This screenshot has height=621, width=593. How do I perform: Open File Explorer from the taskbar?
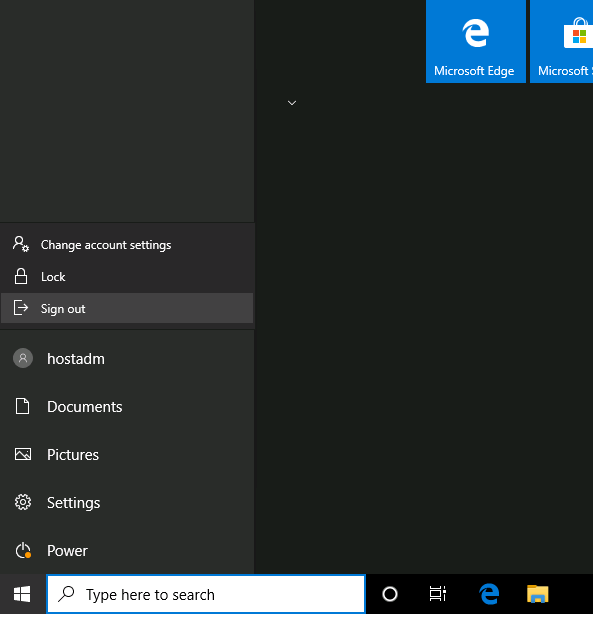pyautogui.click(x=538, y=594)
